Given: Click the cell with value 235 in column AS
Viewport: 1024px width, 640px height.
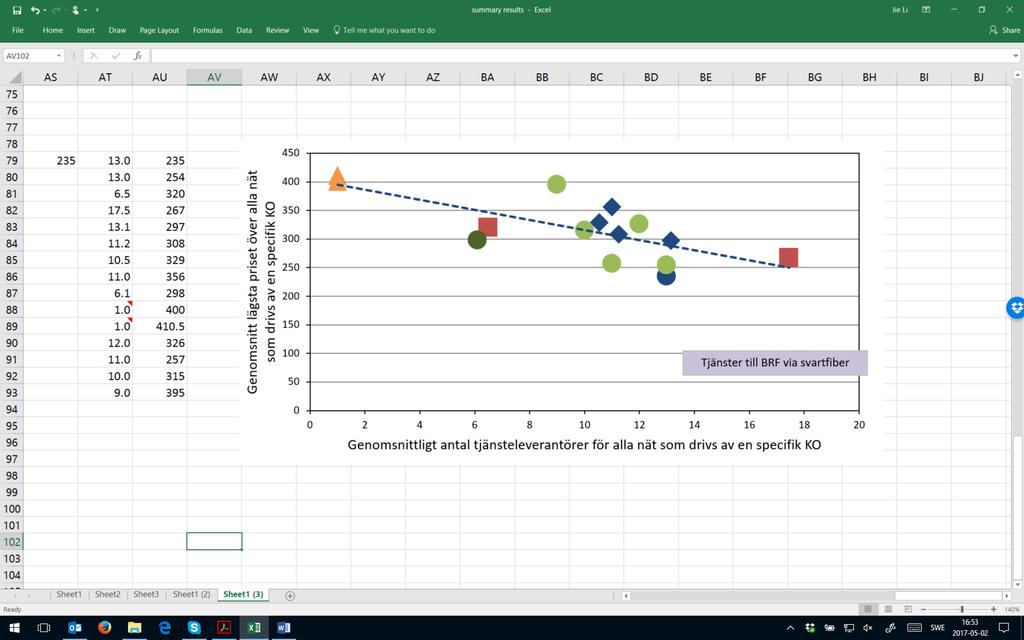Looking at the screenshot, I should click(x=50, y=160).
